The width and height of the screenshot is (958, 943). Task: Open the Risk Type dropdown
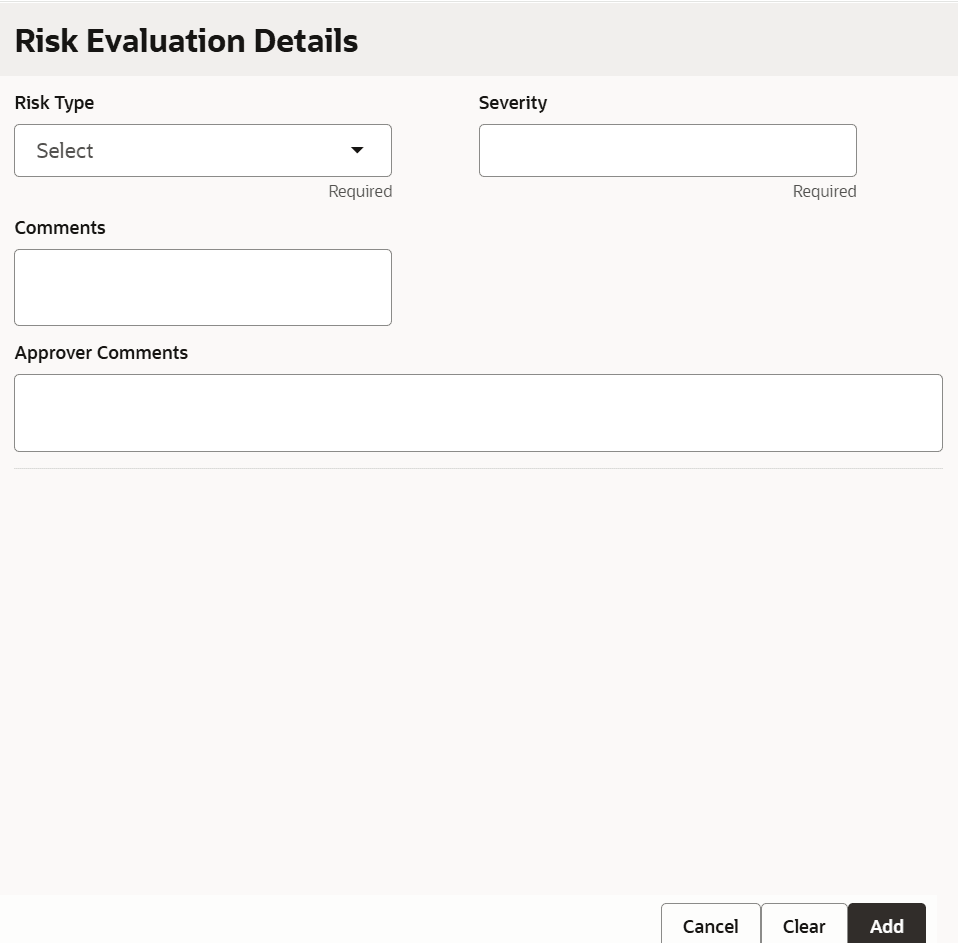tap(203, 150)
